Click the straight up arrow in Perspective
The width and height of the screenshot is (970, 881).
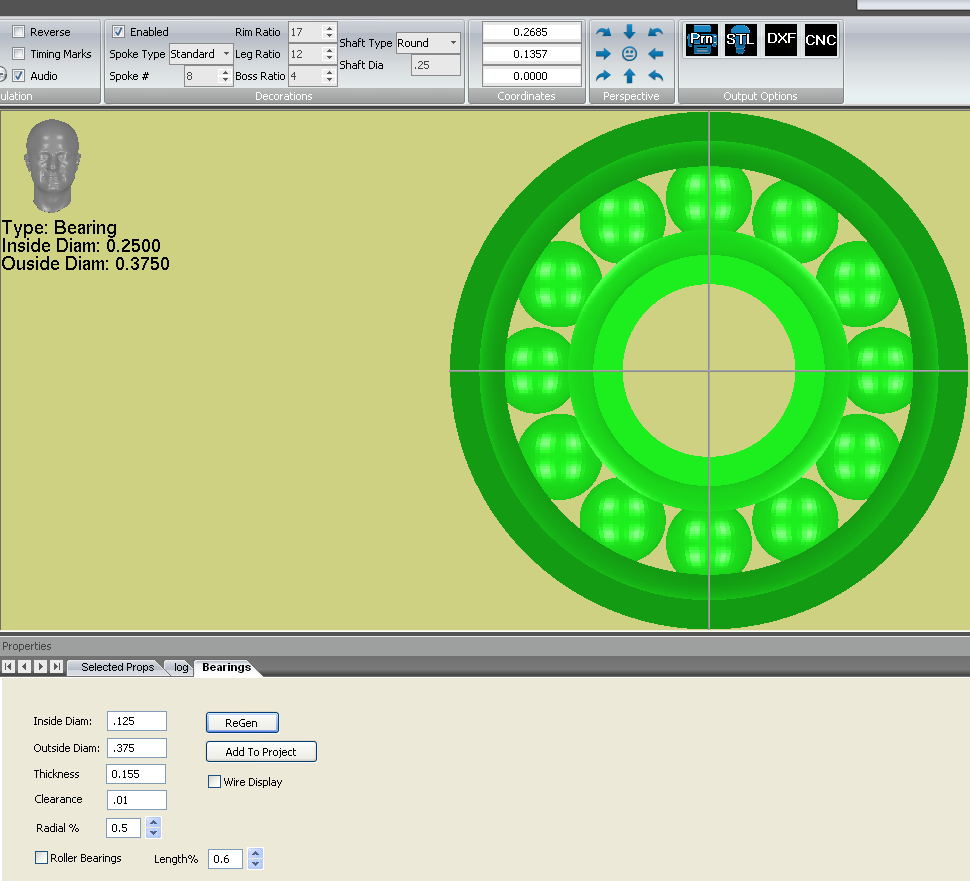pyautogui.click(x=629, y=76)
